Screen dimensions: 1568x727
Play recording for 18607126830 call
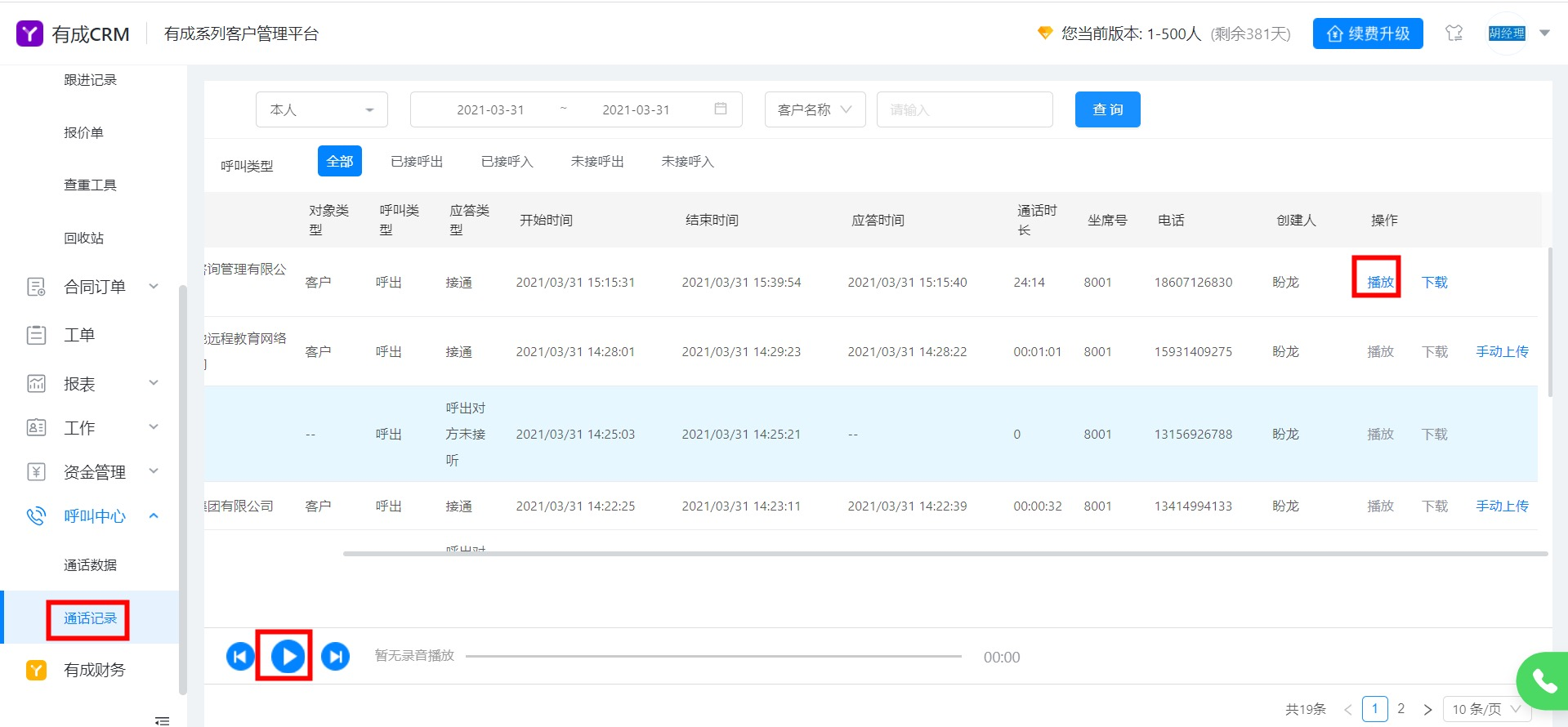(x=1380, y=282)
